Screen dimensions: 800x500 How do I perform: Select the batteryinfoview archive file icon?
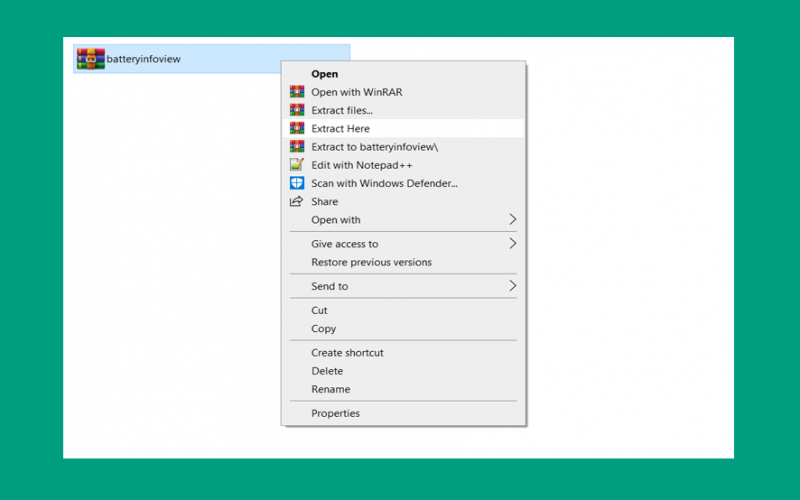[x=91, y=59]
